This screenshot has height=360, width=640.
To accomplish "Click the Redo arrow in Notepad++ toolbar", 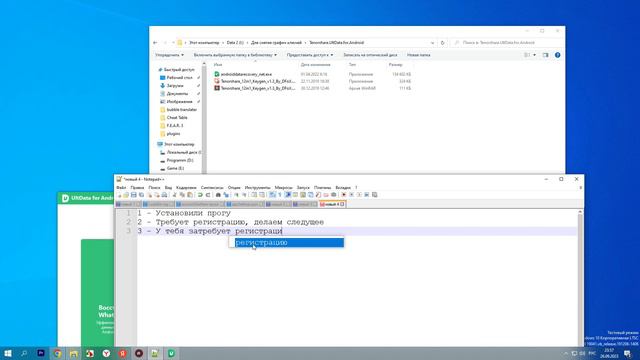I will [x=208, y=195].
